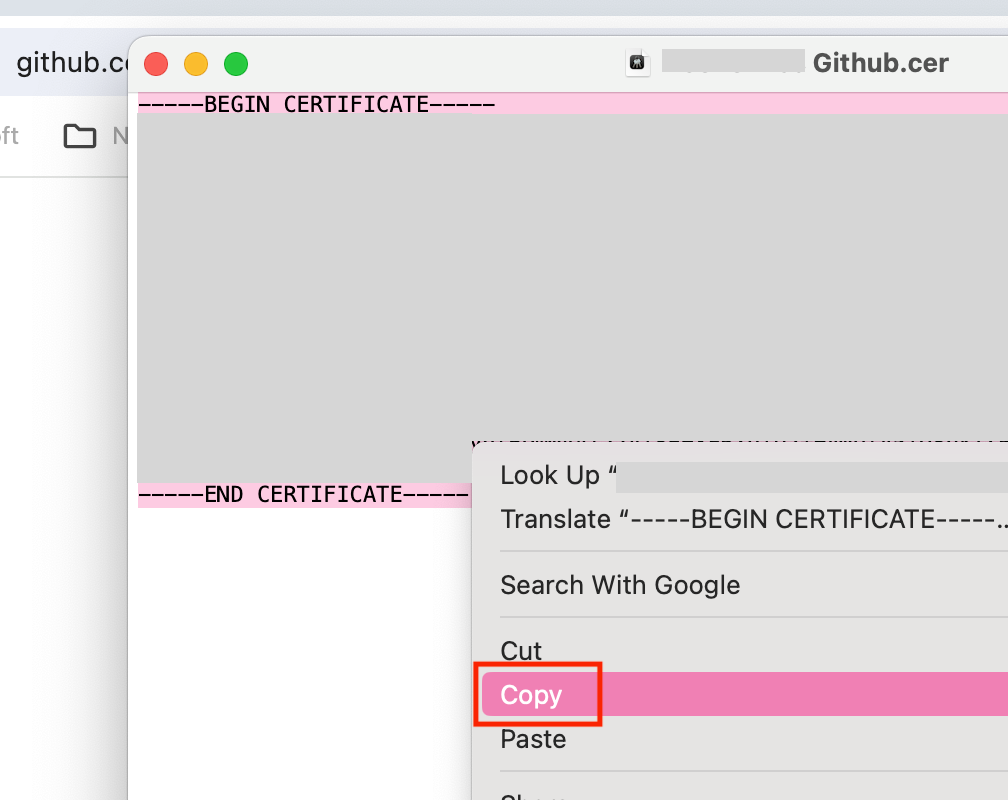The width and height of the screenshot is (1008, 800).
Task: Choose Paste in the context menu
Action: click(x=533, y=739)
